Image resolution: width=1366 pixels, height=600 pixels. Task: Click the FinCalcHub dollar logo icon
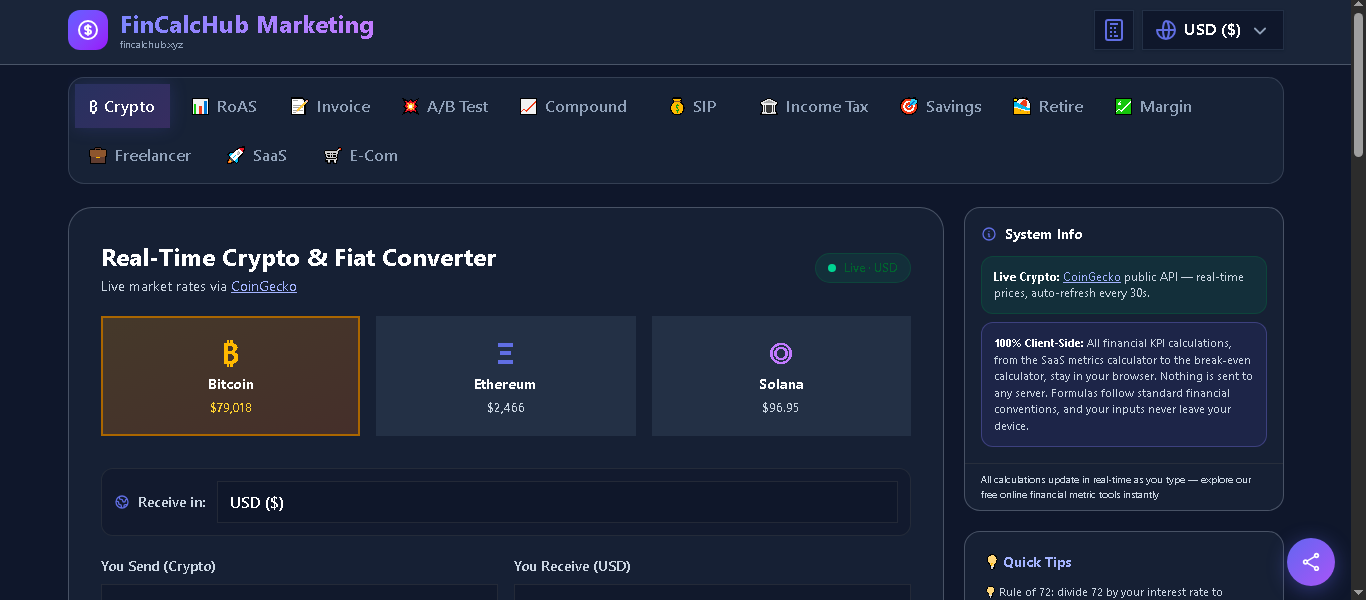click(x=88, y=30)
